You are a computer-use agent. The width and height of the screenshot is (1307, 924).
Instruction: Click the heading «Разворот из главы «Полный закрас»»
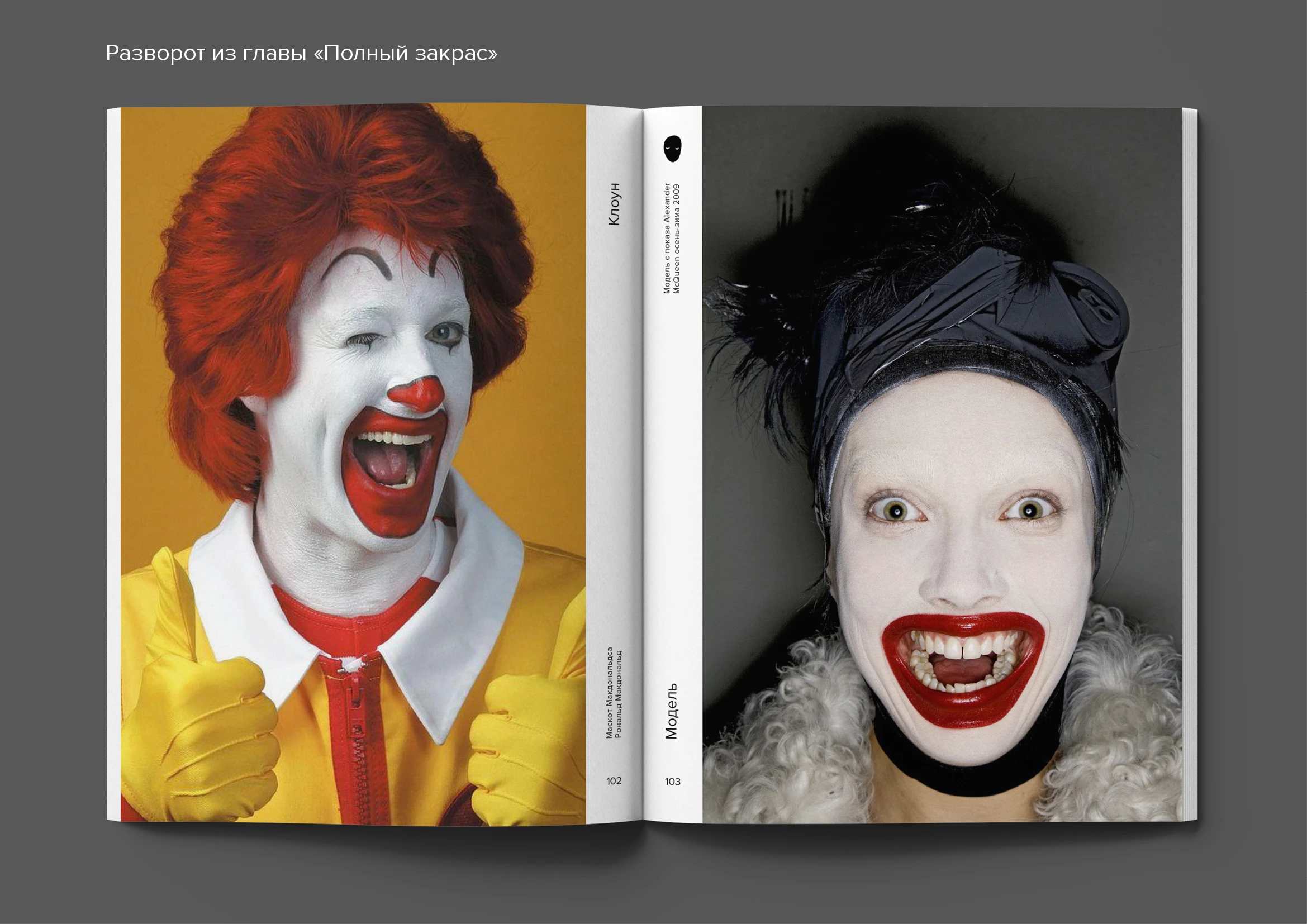pos(302,54)
